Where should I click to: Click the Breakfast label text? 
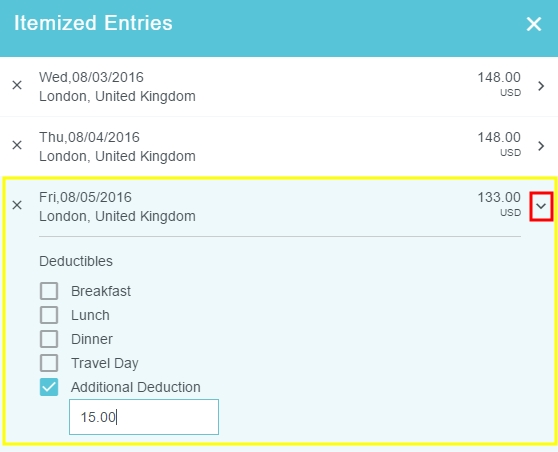click(x=101, y=291)
